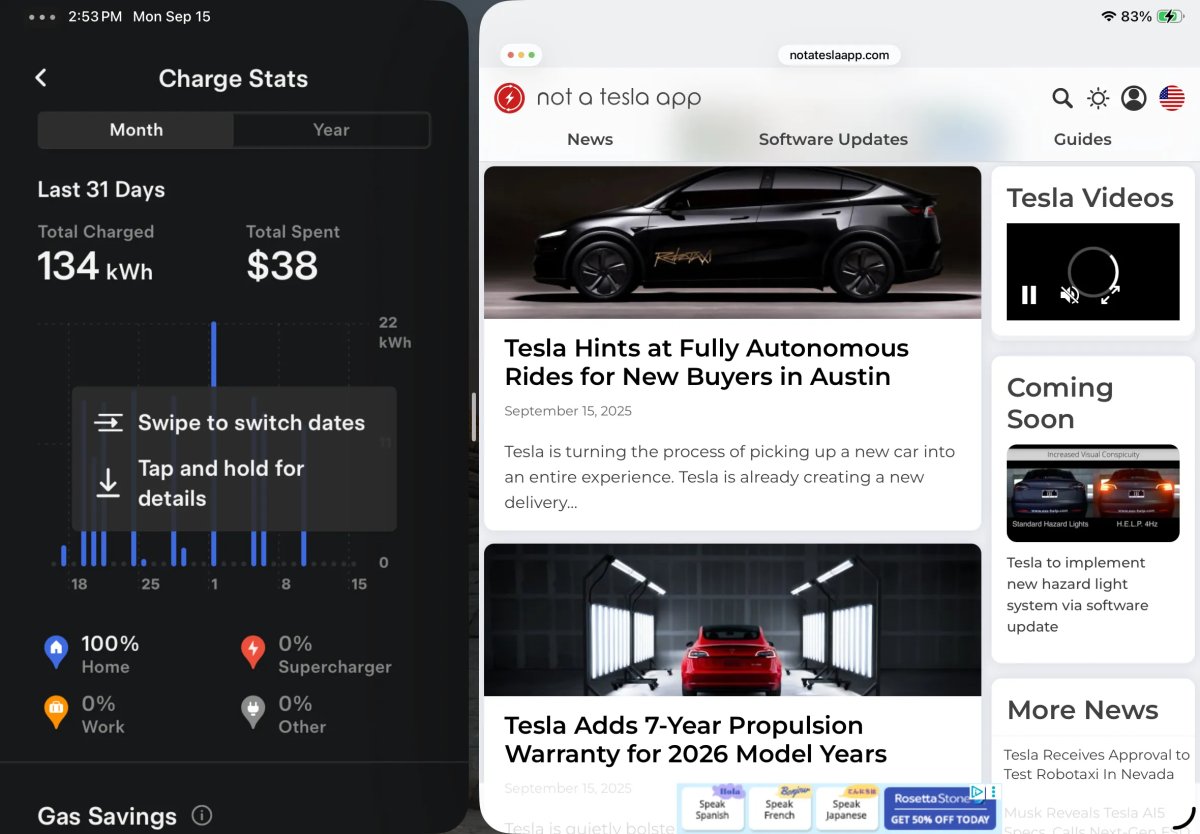The width and height of the screenshot is (1200, 834).
Task: Open the AdChoices triangle icon
Action: click(979, 792)
